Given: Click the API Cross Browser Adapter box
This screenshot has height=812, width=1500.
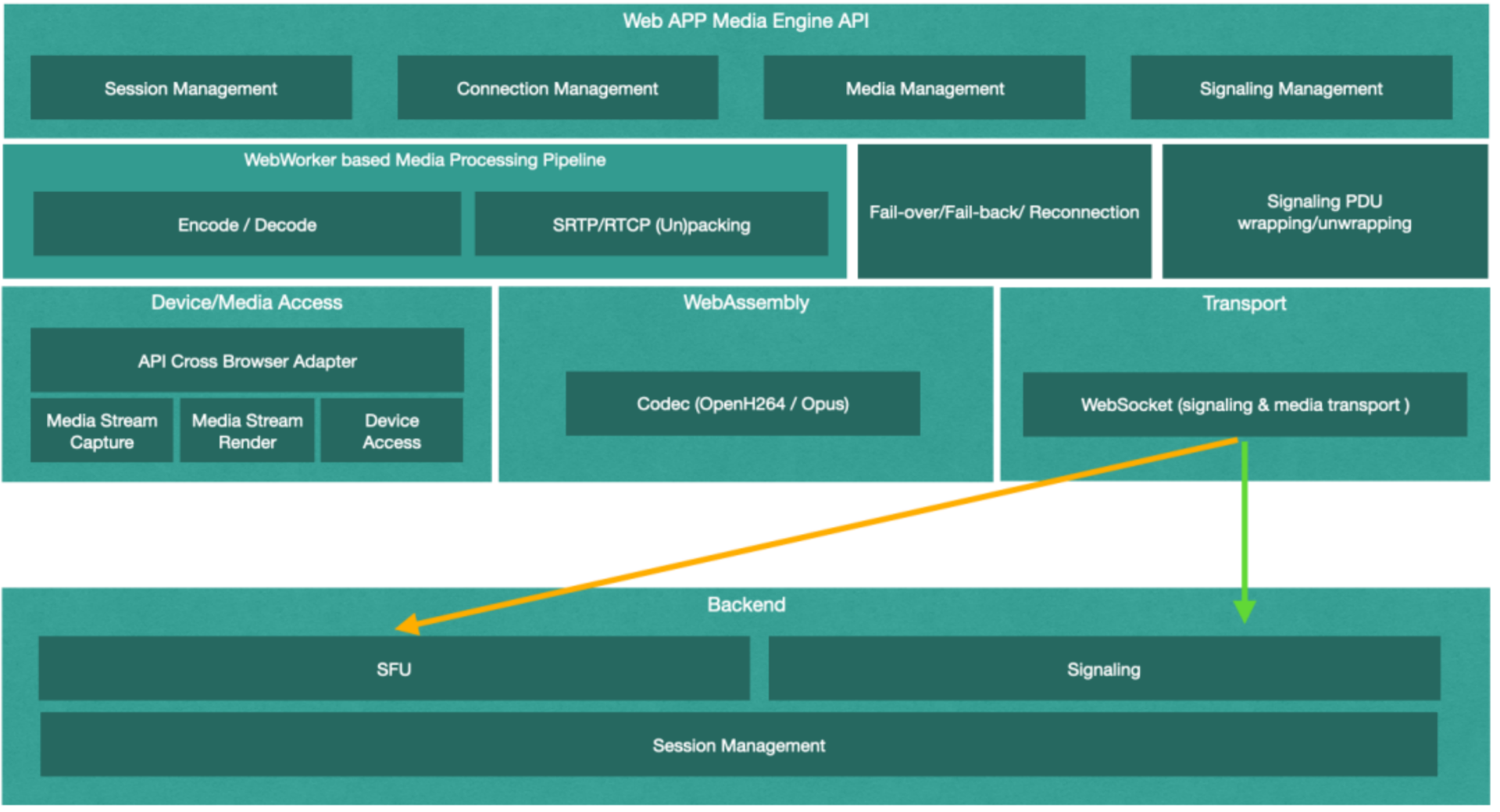Looking at the screenshot, I should (247, 360).
